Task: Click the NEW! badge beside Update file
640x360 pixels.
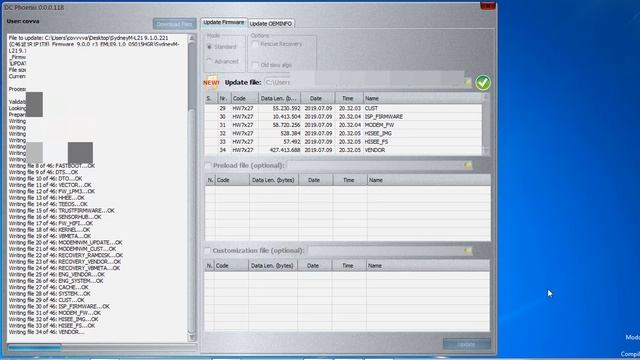Action: 211,82
